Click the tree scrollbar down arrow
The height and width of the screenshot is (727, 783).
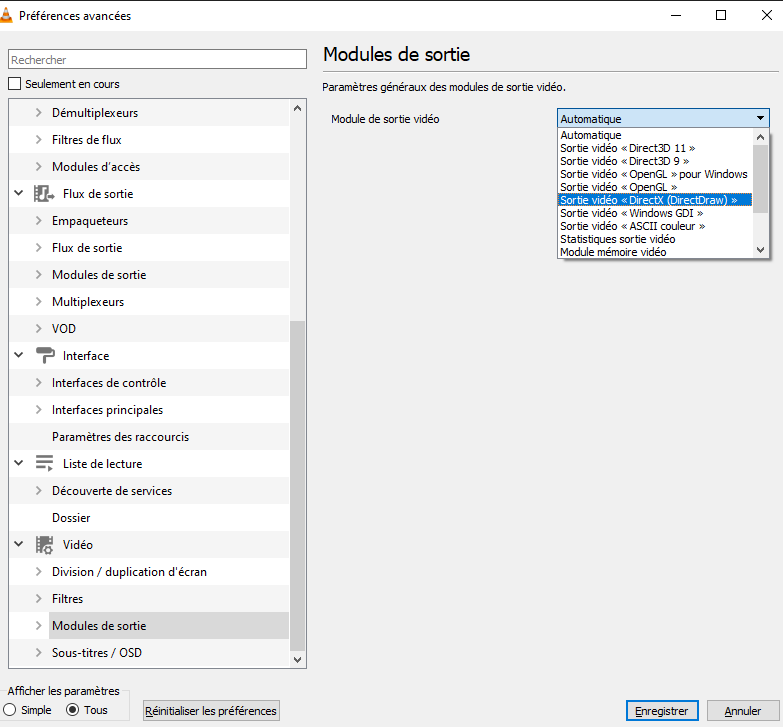point(298,660)
